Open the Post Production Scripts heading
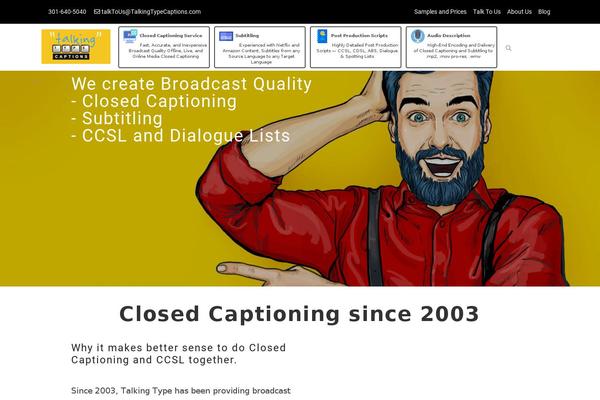This screenshot has width=600, height=400. coord(359,35)
